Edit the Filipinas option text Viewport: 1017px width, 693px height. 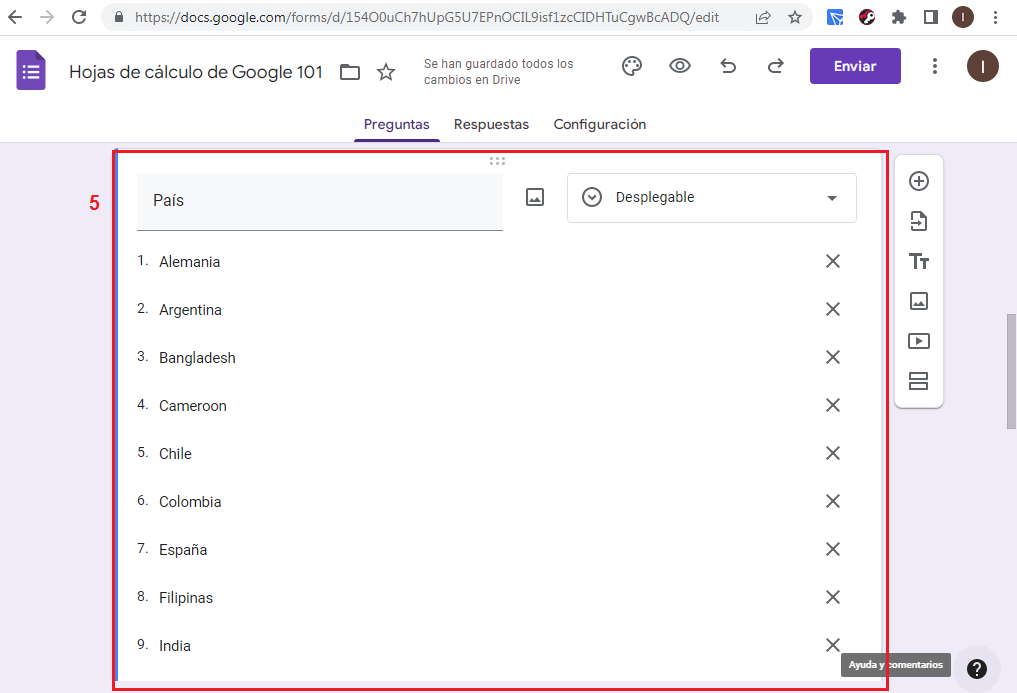[x=185, y=598]
